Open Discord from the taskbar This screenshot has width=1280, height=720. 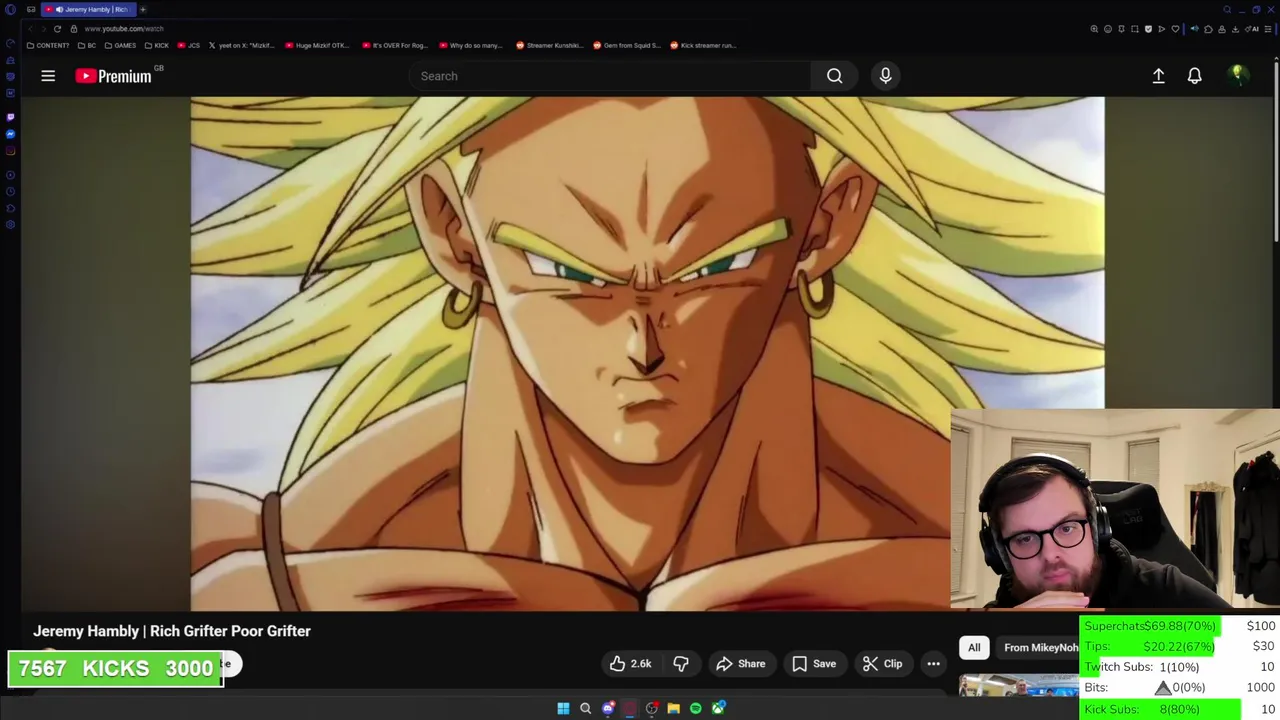pyautogui.click(x=608, y=708)
